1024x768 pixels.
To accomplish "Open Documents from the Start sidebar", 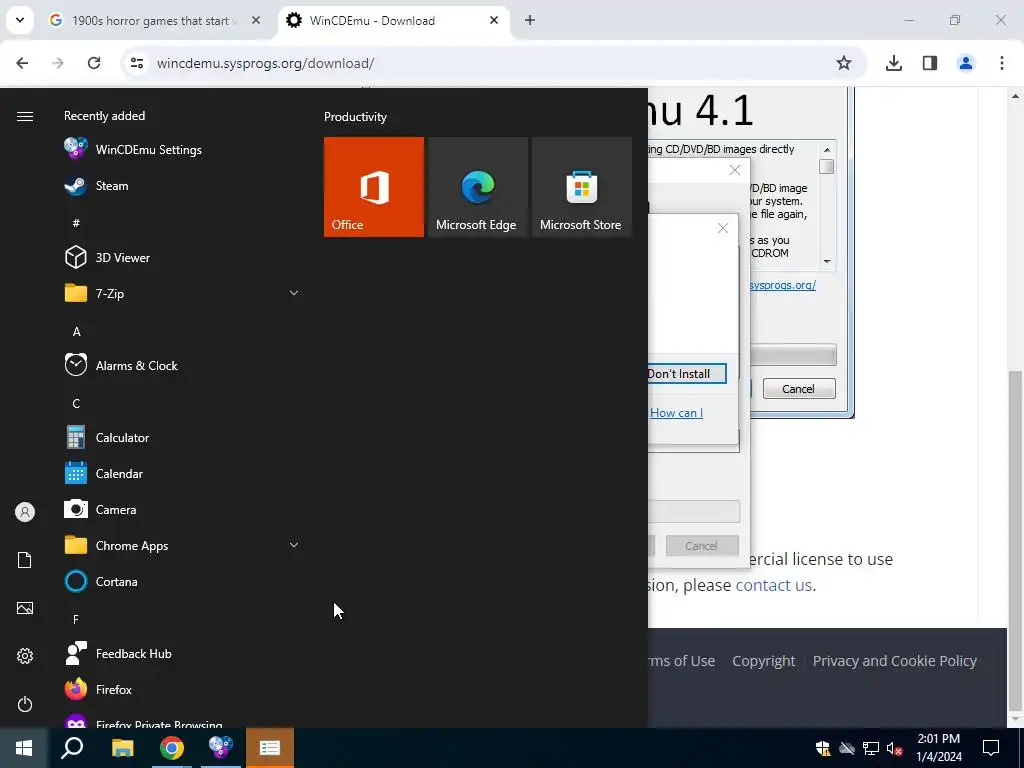I will click(x=25, y=560).
